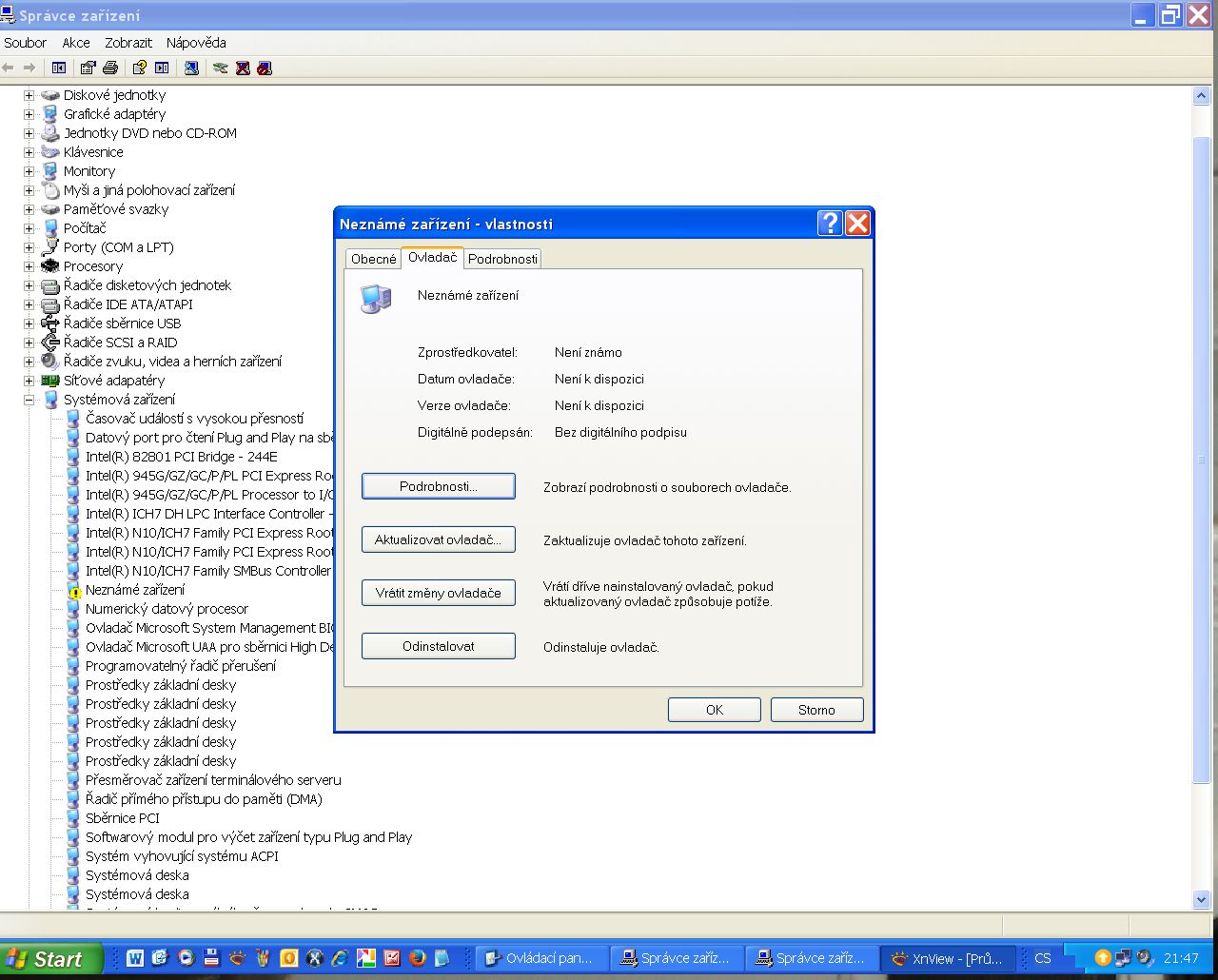Click the scroll up arrow of device tree

point(1201,95)
